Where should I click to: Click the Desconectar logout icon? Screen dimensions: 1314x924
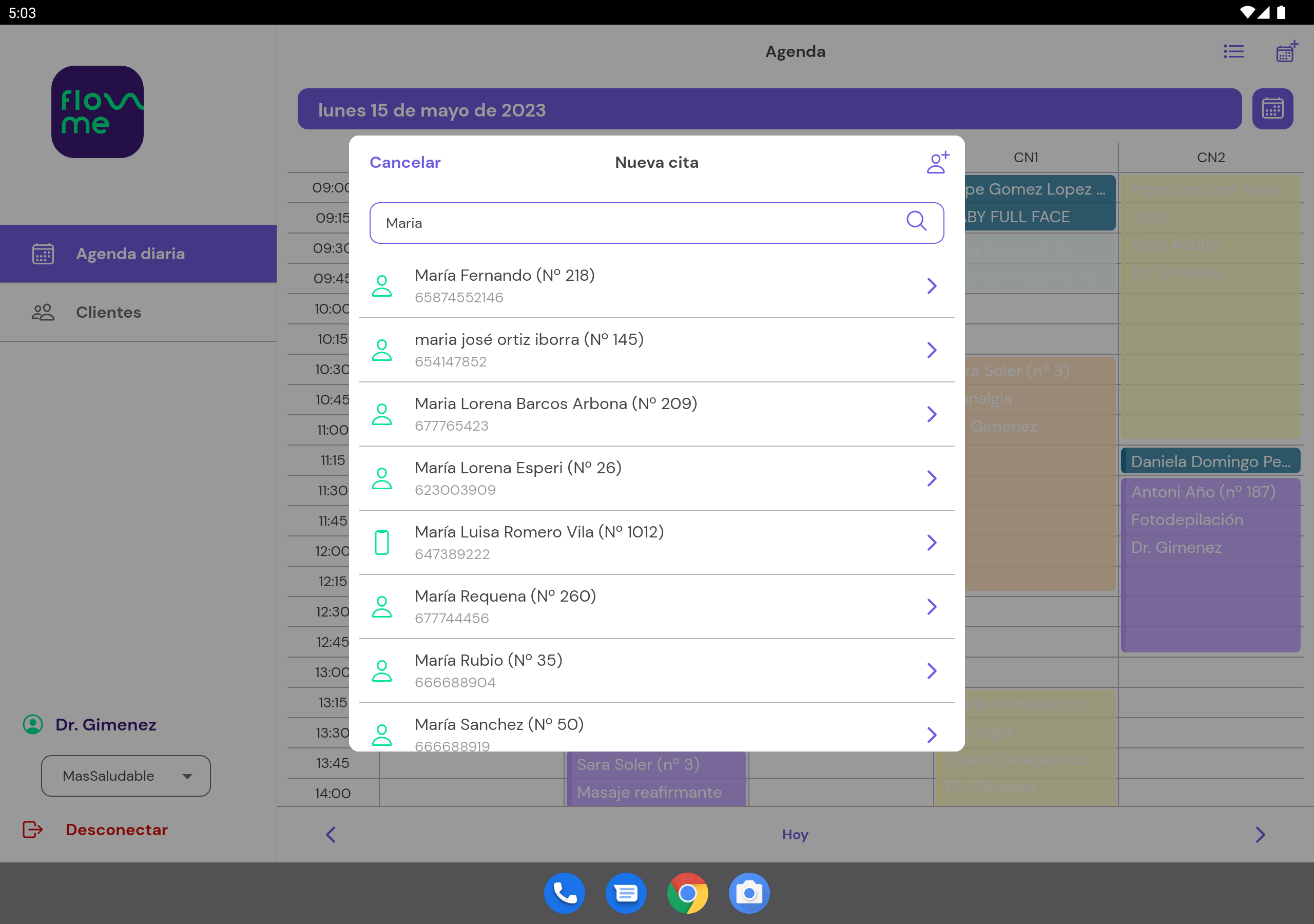point(33,830)
